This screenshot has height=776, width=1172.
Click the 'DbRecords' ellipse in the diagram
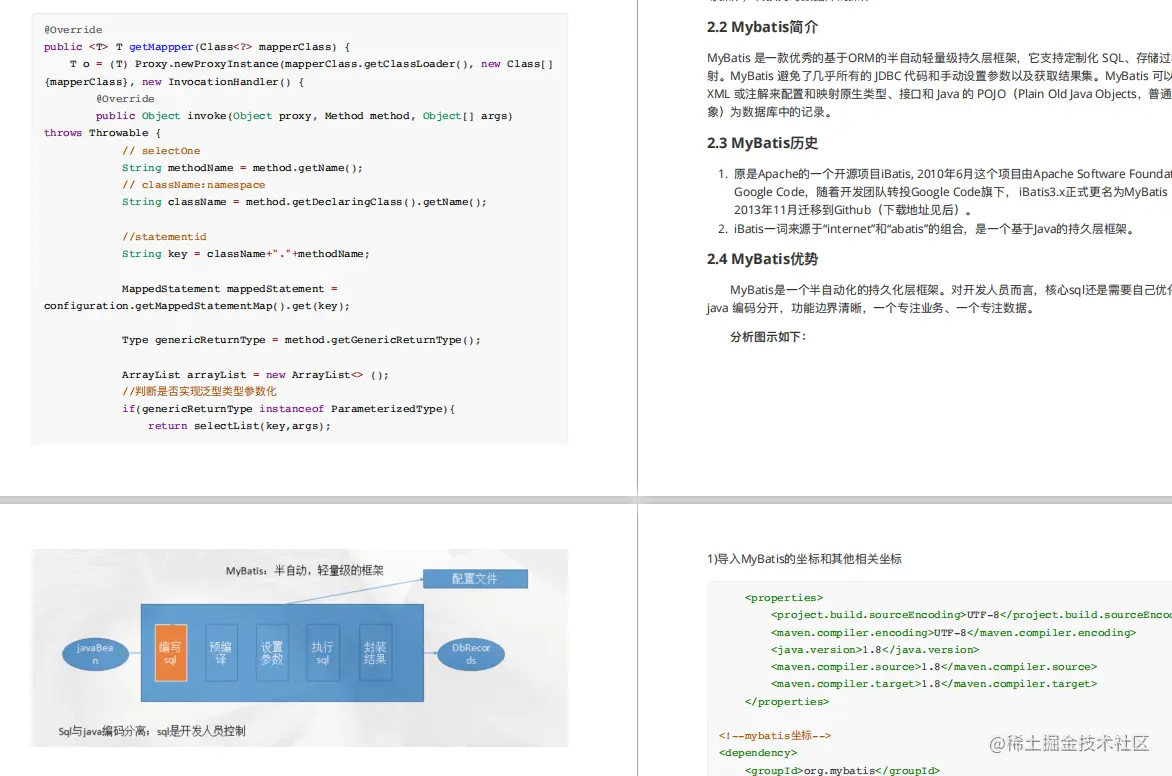[x=471, y=654]
